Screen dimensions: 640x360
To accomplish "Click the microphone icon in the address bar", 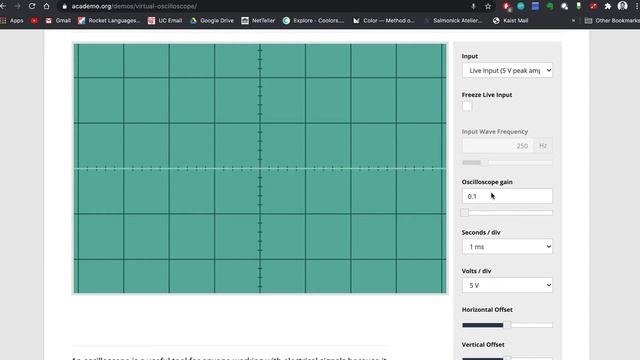I will (x=473, y=6).
